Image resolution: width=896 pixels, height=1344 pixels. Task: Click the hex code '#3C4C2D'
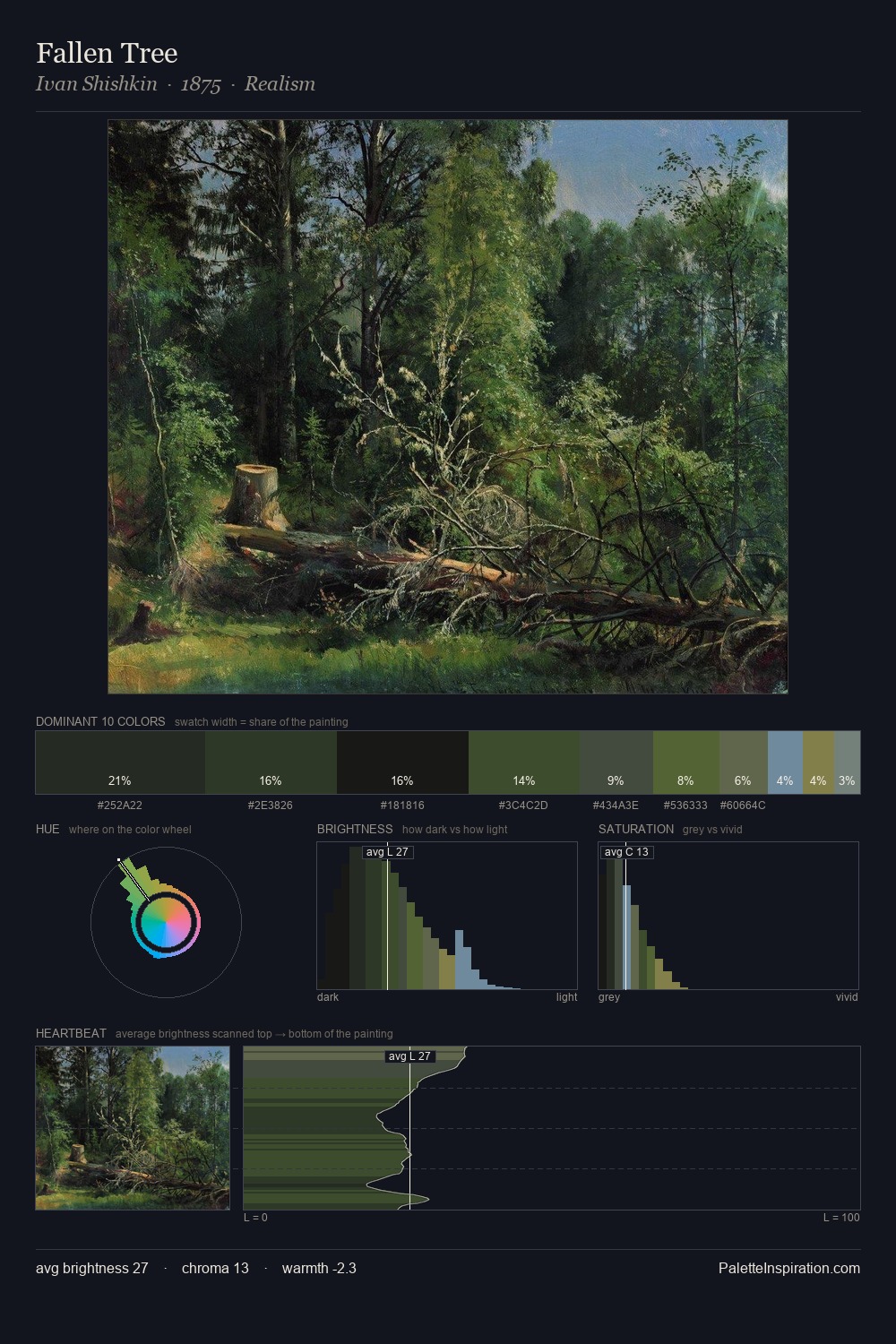[523, 806]
